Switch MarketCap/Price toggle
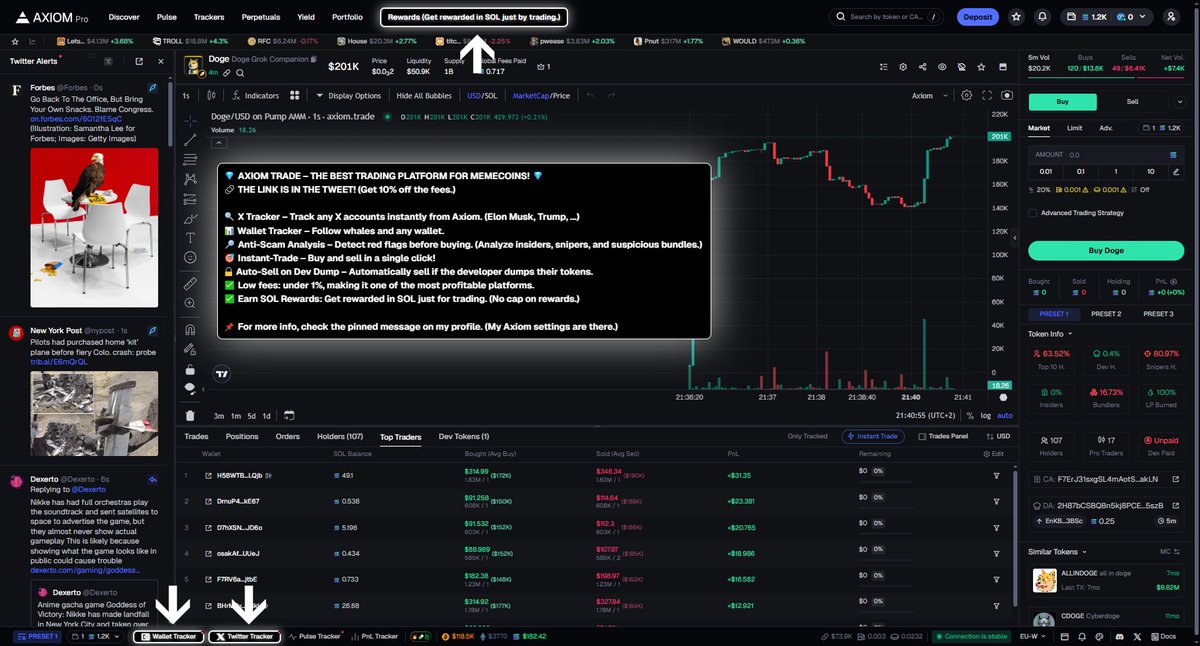Viewport: 1200px width, 646px height. pos(541,95)
